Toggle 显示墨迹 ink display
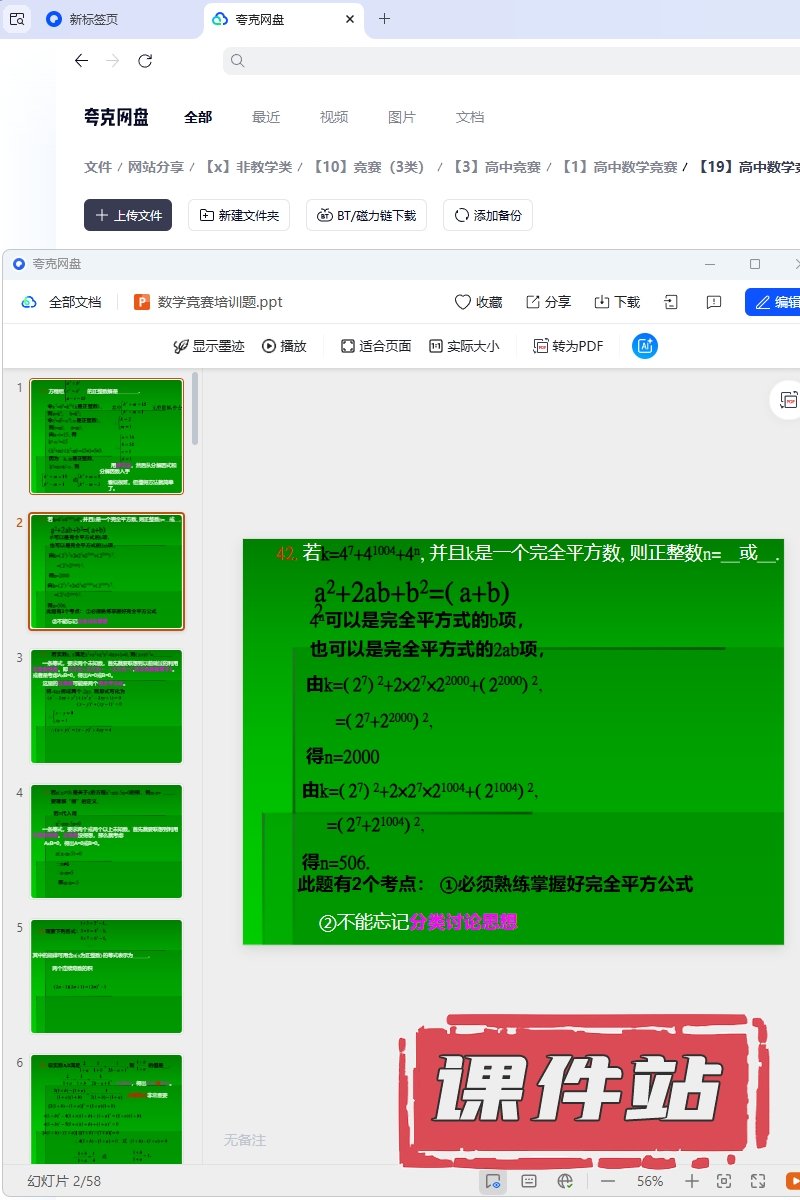The image size is (800, 1200). pyautogui.click(x=208, y=346)
